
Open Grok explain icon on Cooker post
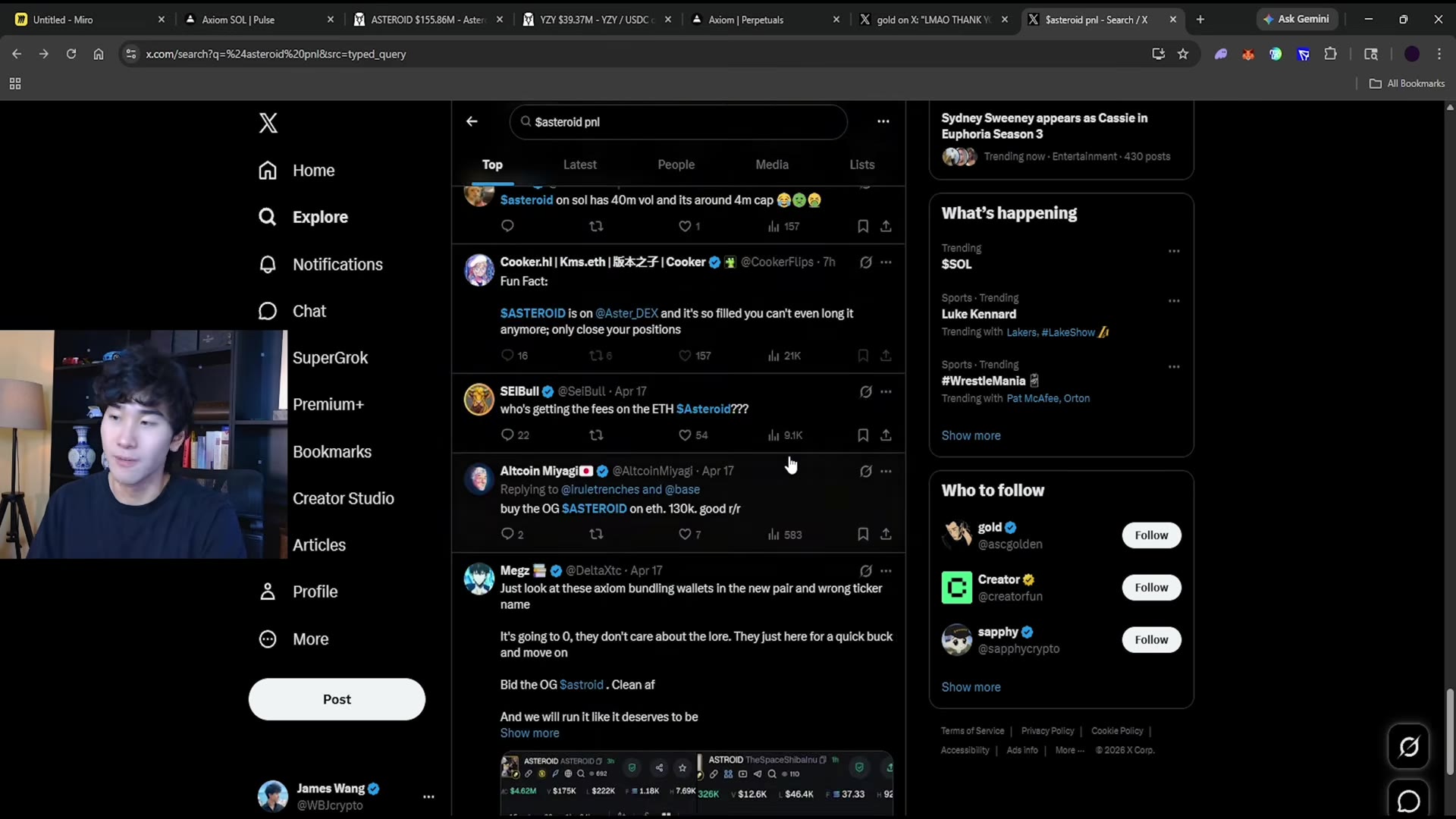pyautogui.click(x=865, y=262)
